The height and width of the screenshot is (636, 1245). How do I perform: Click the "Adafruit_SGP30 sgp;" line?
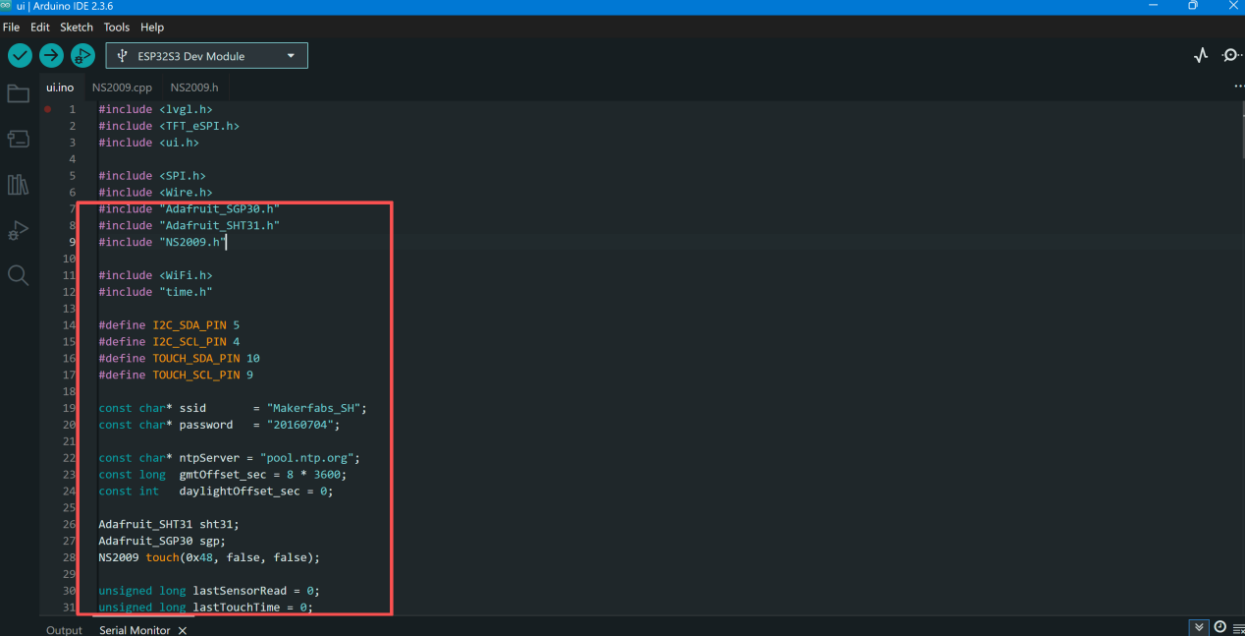point(162,540)
